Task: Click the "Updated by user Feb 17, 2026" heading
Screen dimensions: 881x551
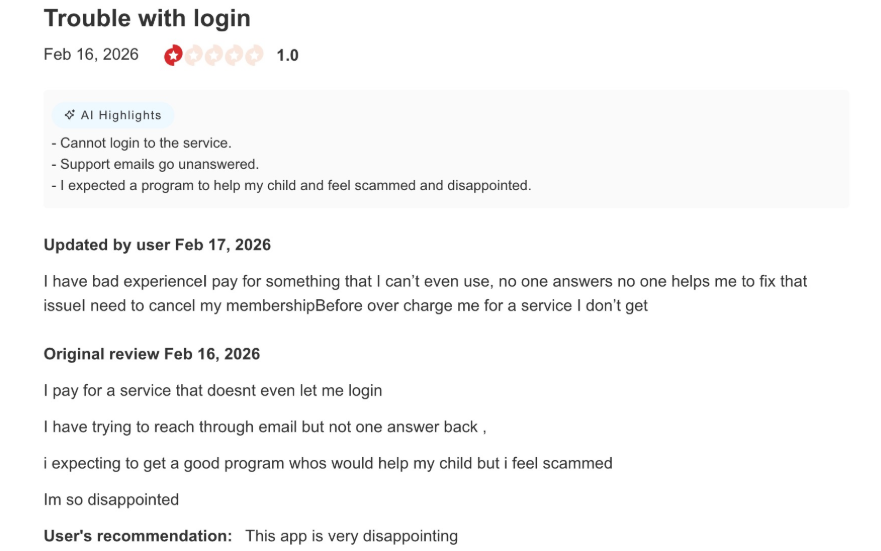Action: [x=157, y=245]
